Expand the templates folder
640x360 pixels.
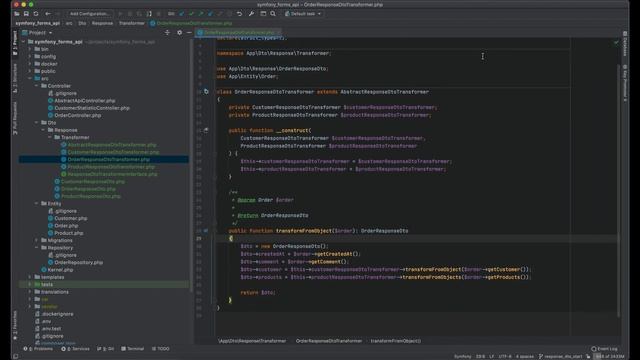30,277
